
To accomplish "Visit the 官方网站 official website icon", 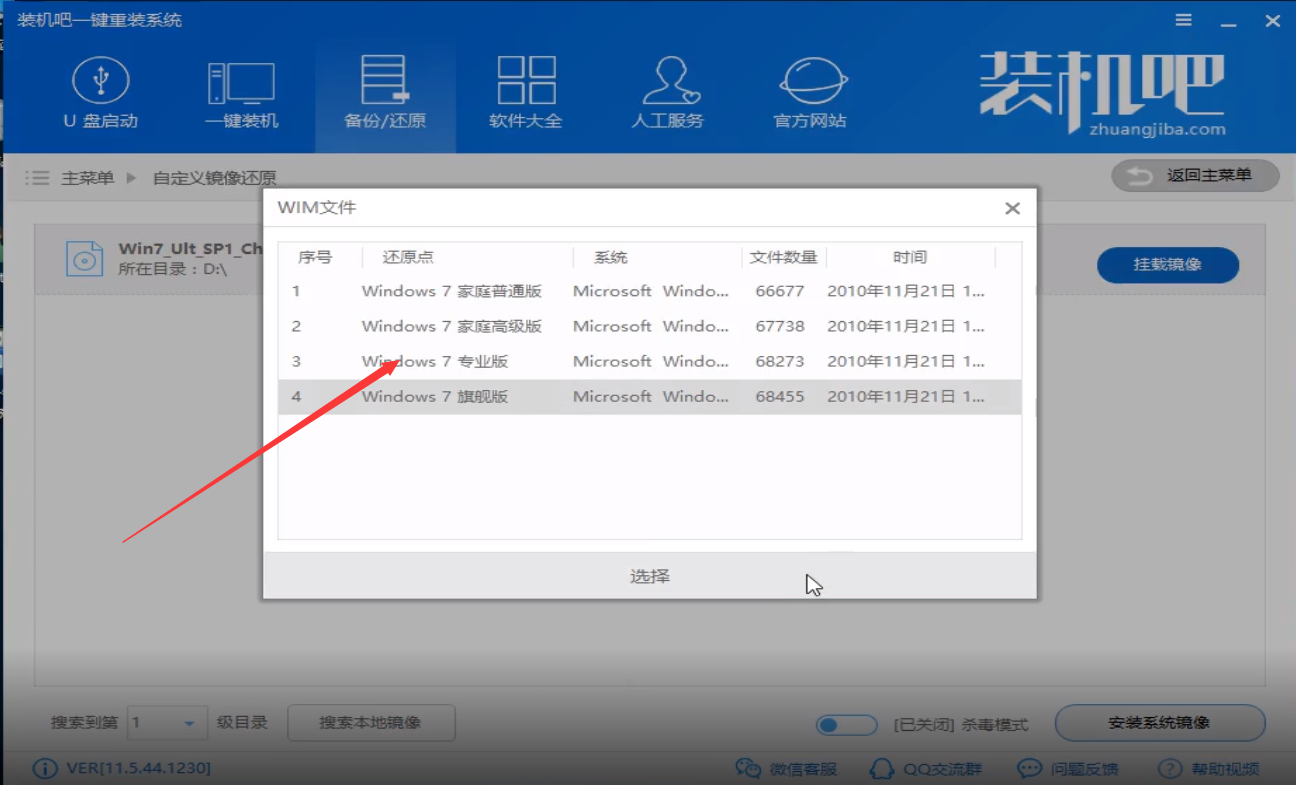I will 810,82.
